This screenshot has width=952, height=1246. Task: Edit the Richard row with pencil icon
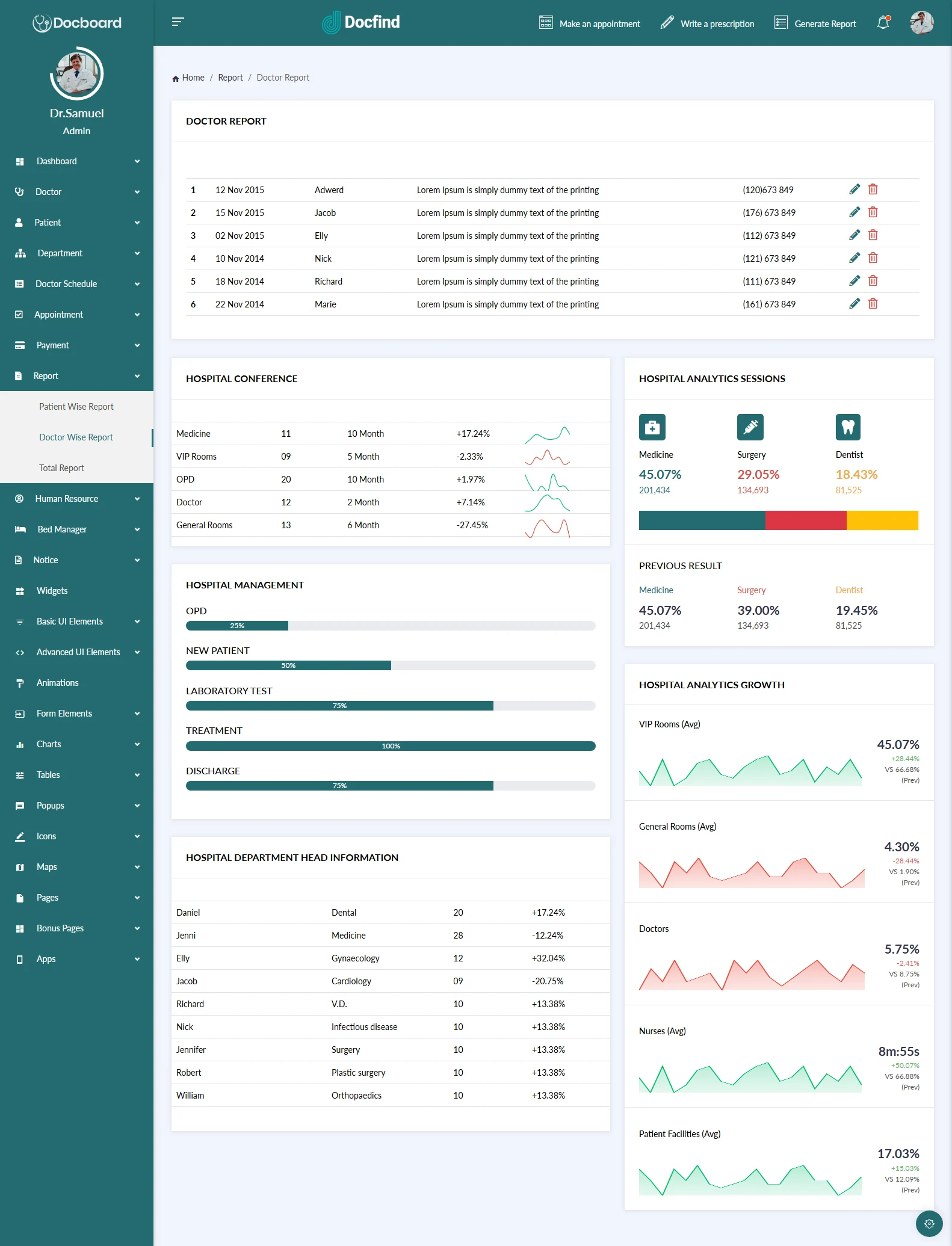click(x=854, y=281)
